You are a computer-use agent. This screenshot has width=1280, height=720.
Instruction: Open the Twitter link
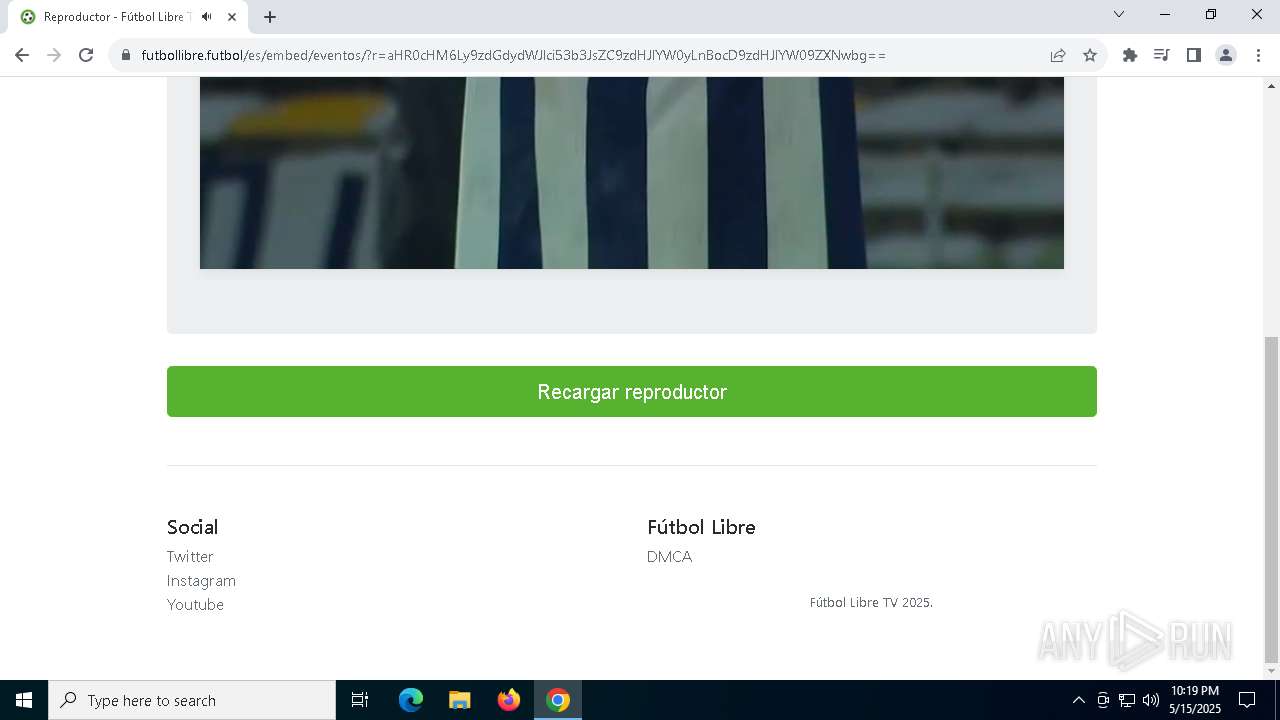click(190, 556)
